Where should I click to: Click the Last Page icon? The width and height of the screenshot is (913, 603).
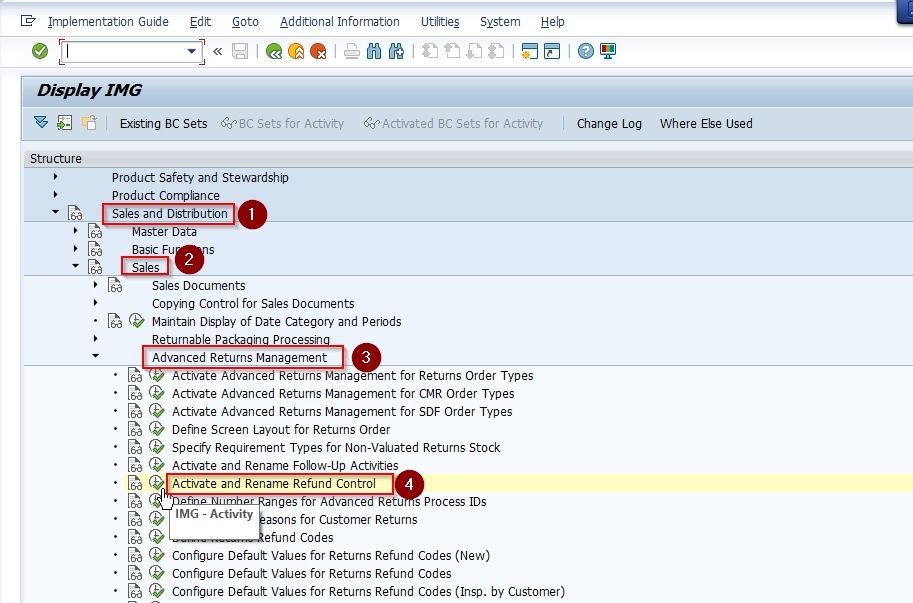[x=496, y=51]
